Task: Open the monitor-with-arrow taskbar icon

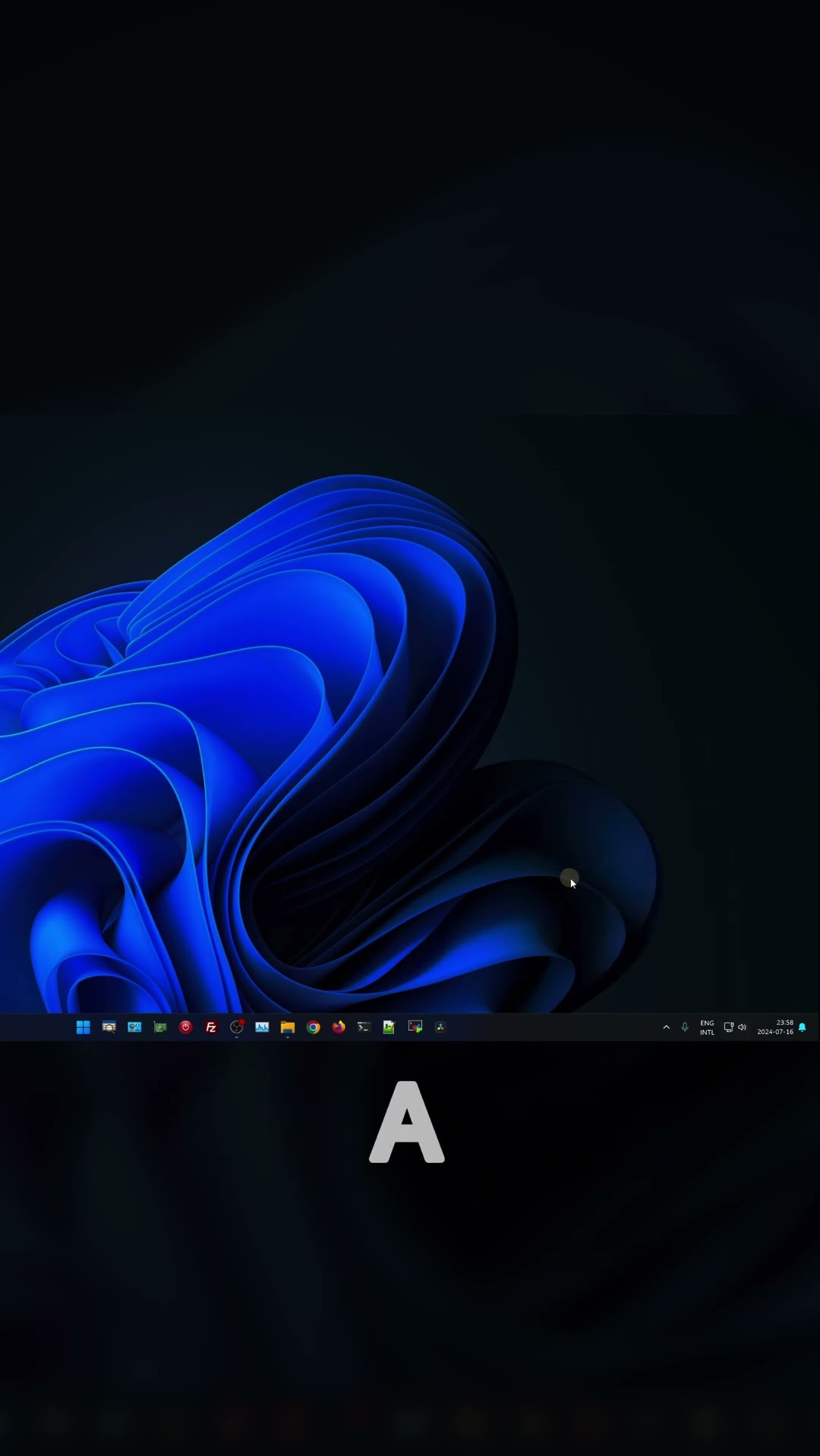Action: [415, 1027]
